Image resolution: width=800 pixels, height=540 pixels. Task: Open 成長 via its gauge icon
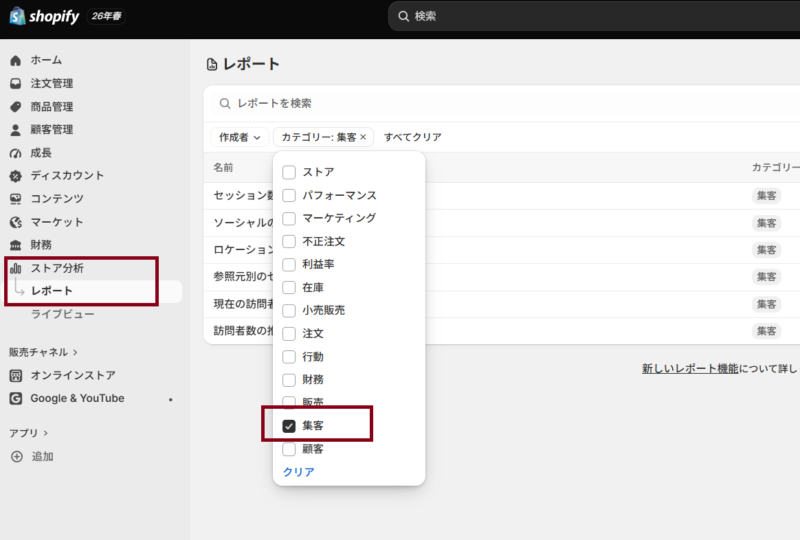pos(16,153)
